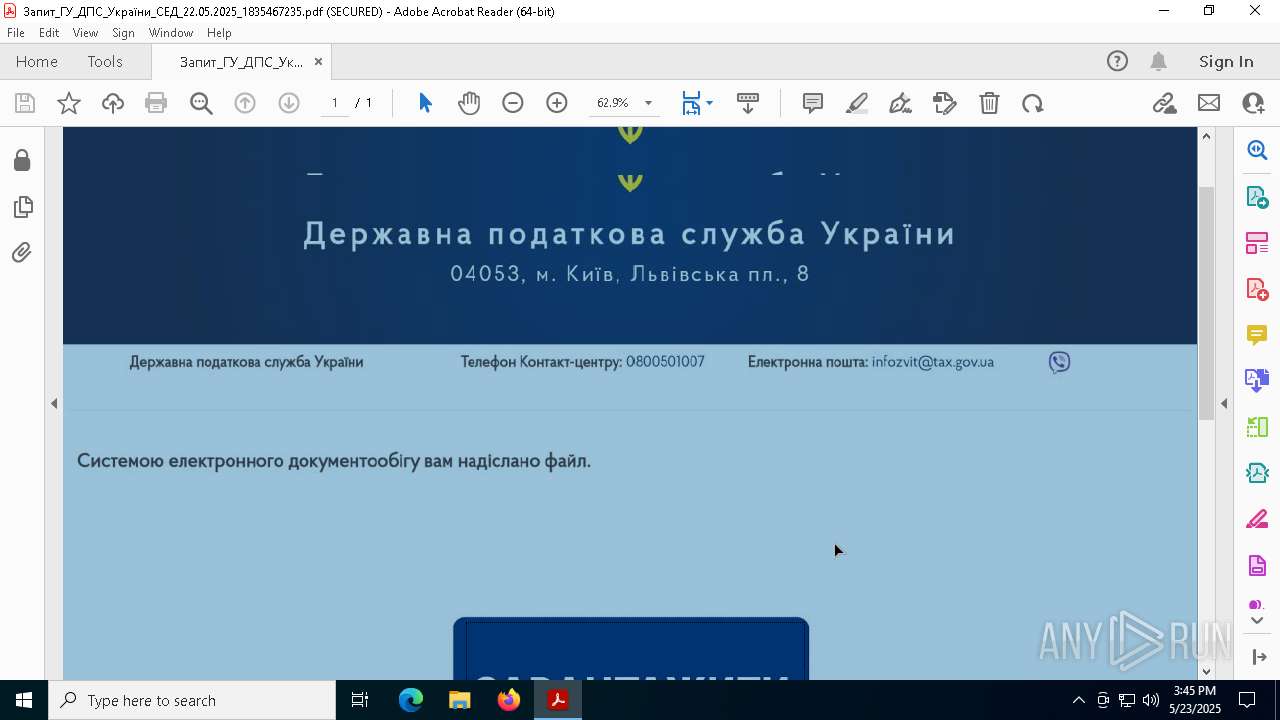Open the attachments paperclip panel
The image size is (1280, 720).
click(22, 253)
